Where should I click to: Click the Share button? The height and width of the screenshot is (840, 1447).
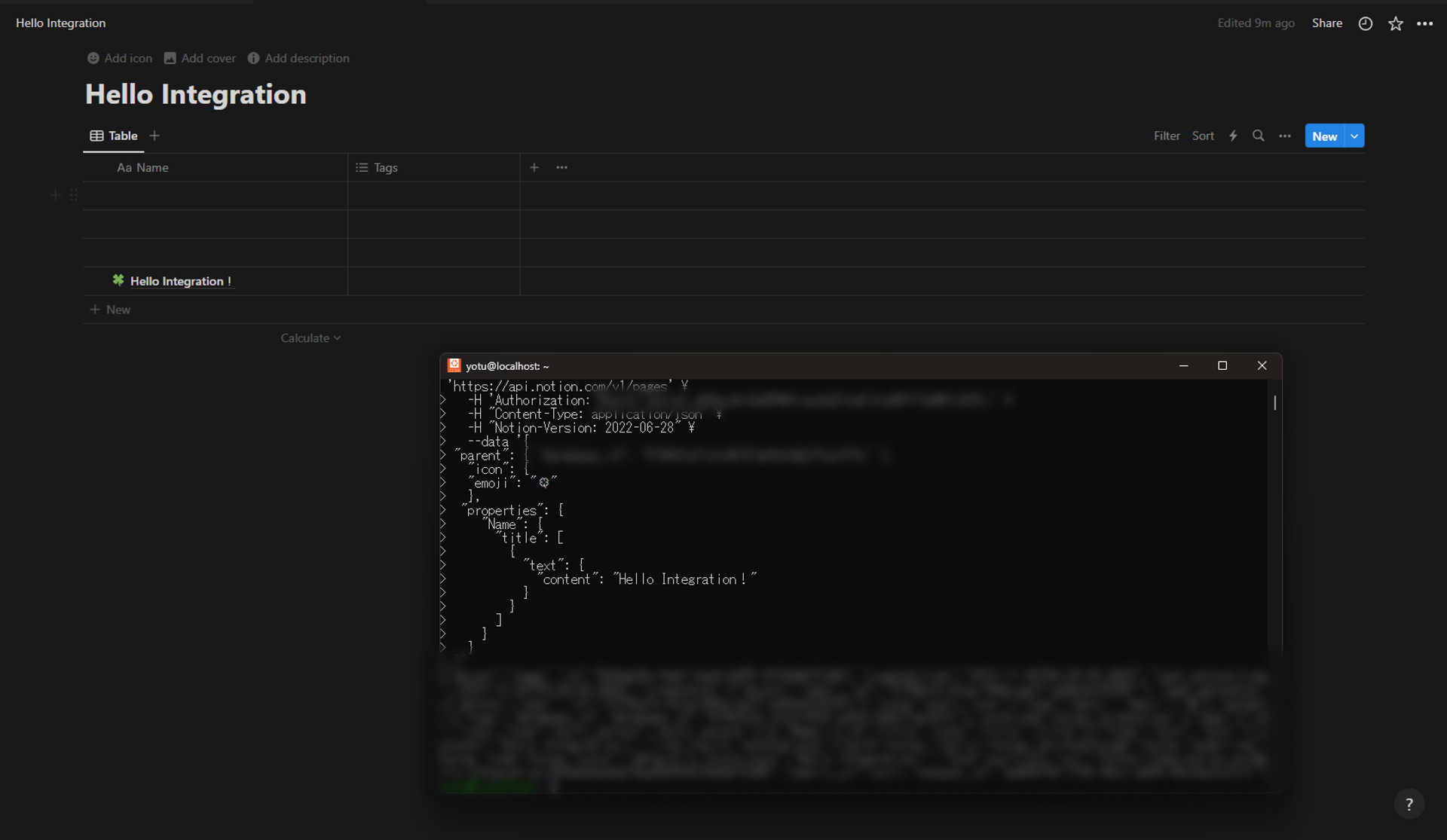pyautogui.click(x=1327, y=23)
